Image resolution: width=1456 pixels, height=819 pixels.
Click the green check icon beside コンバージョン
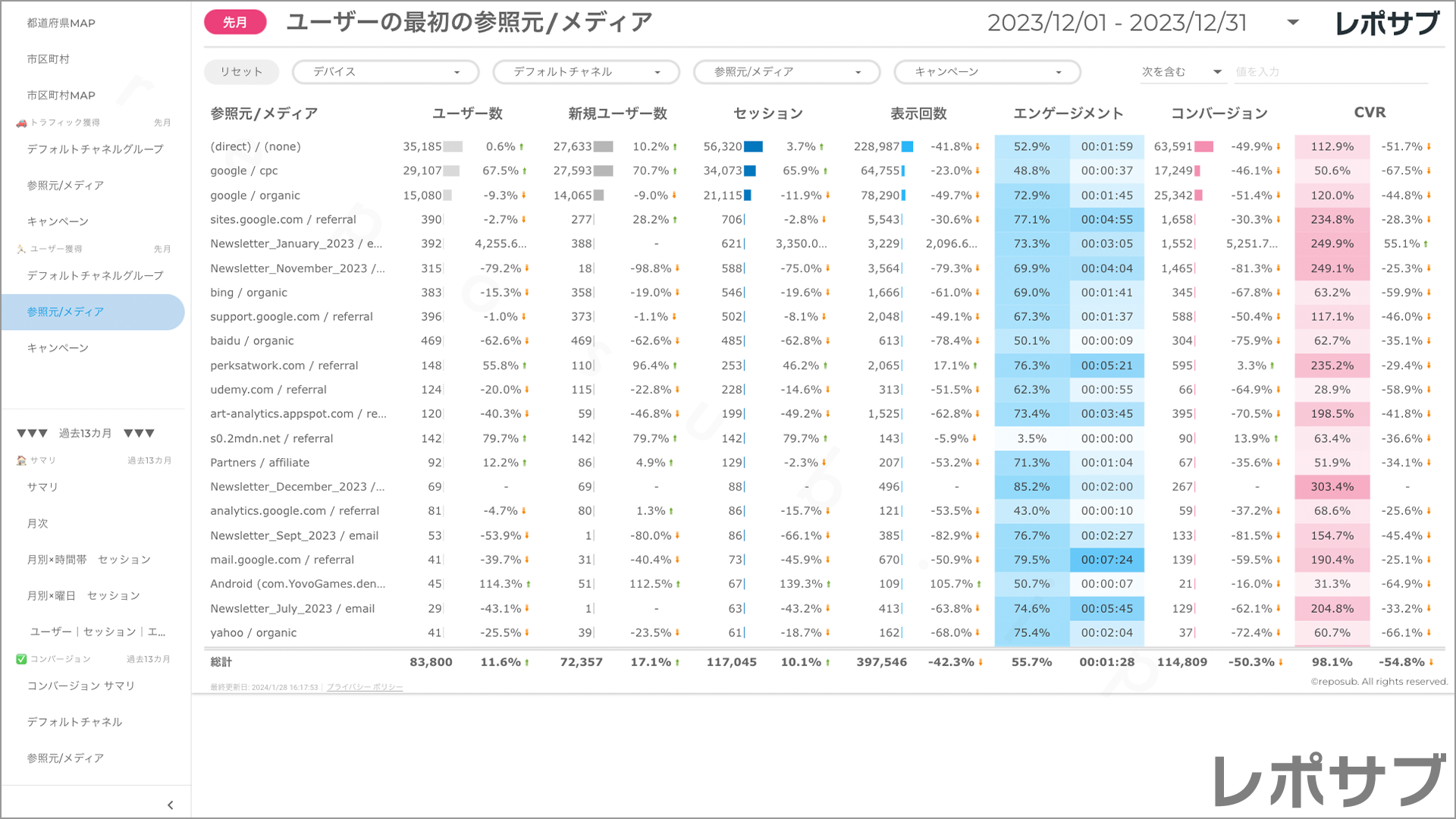pos(20,659)
